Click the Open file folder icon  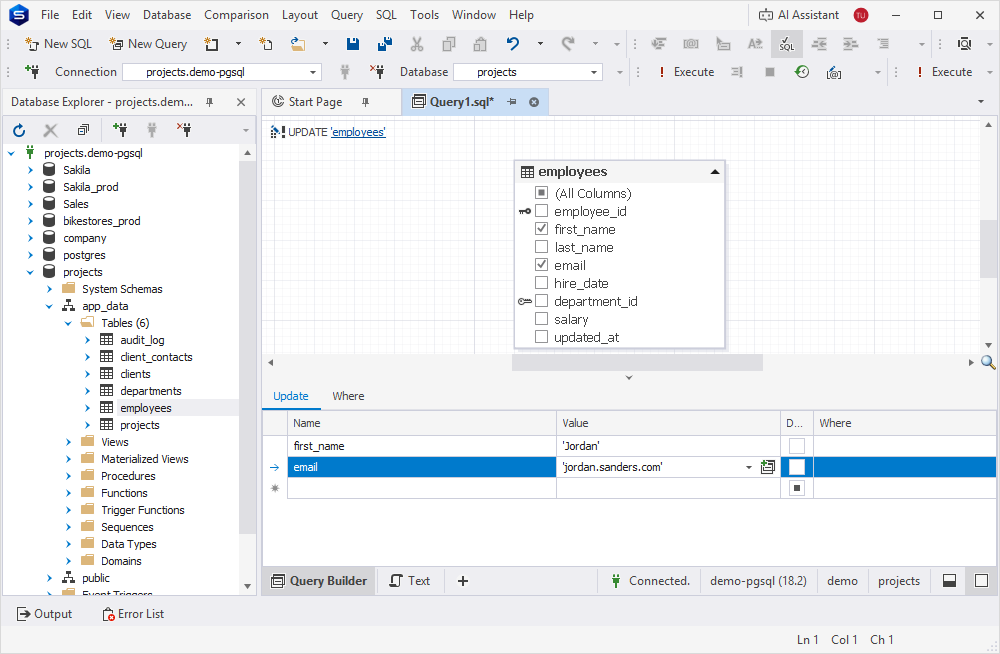297,44
